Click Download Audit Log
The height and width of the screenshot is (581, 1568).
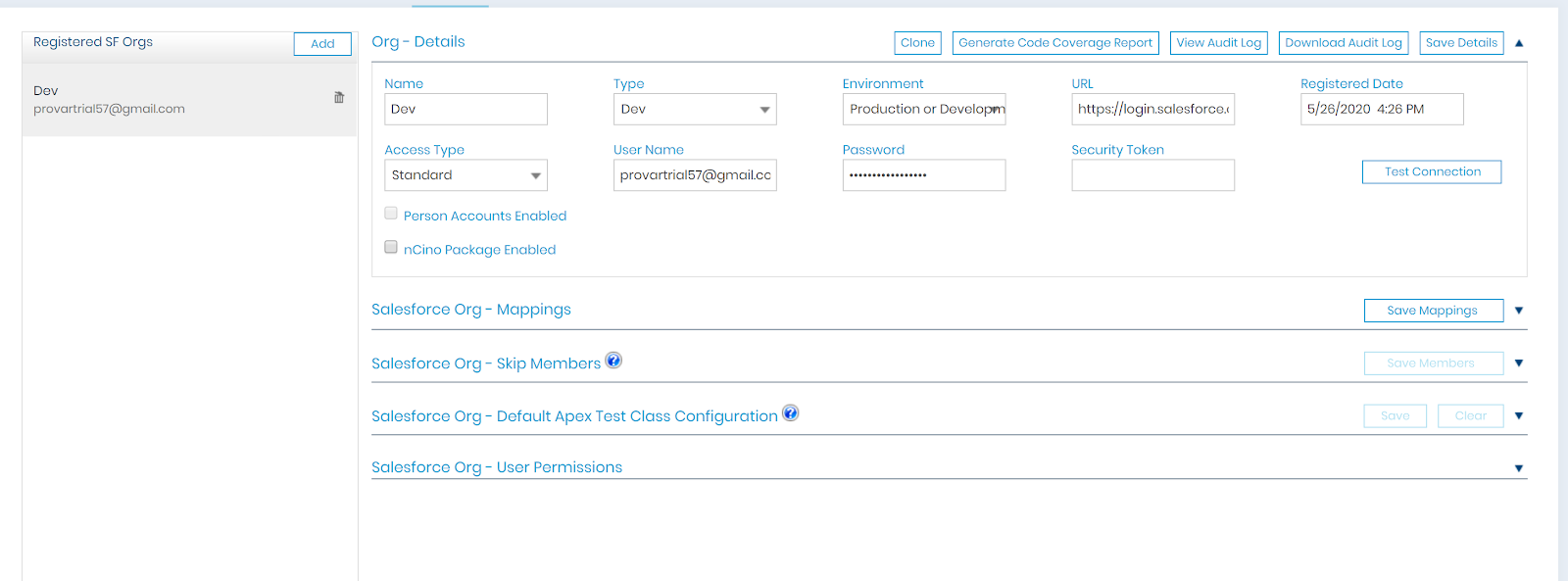click(1344, 43)
